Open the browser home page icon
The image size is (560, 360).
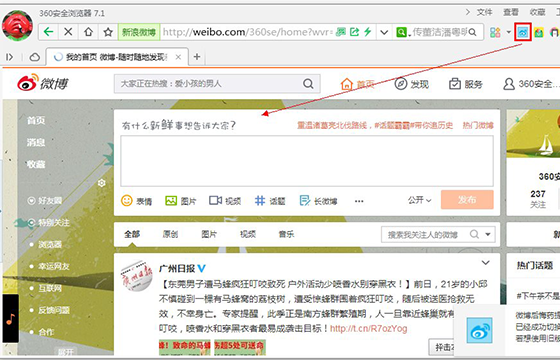[88, 32]
